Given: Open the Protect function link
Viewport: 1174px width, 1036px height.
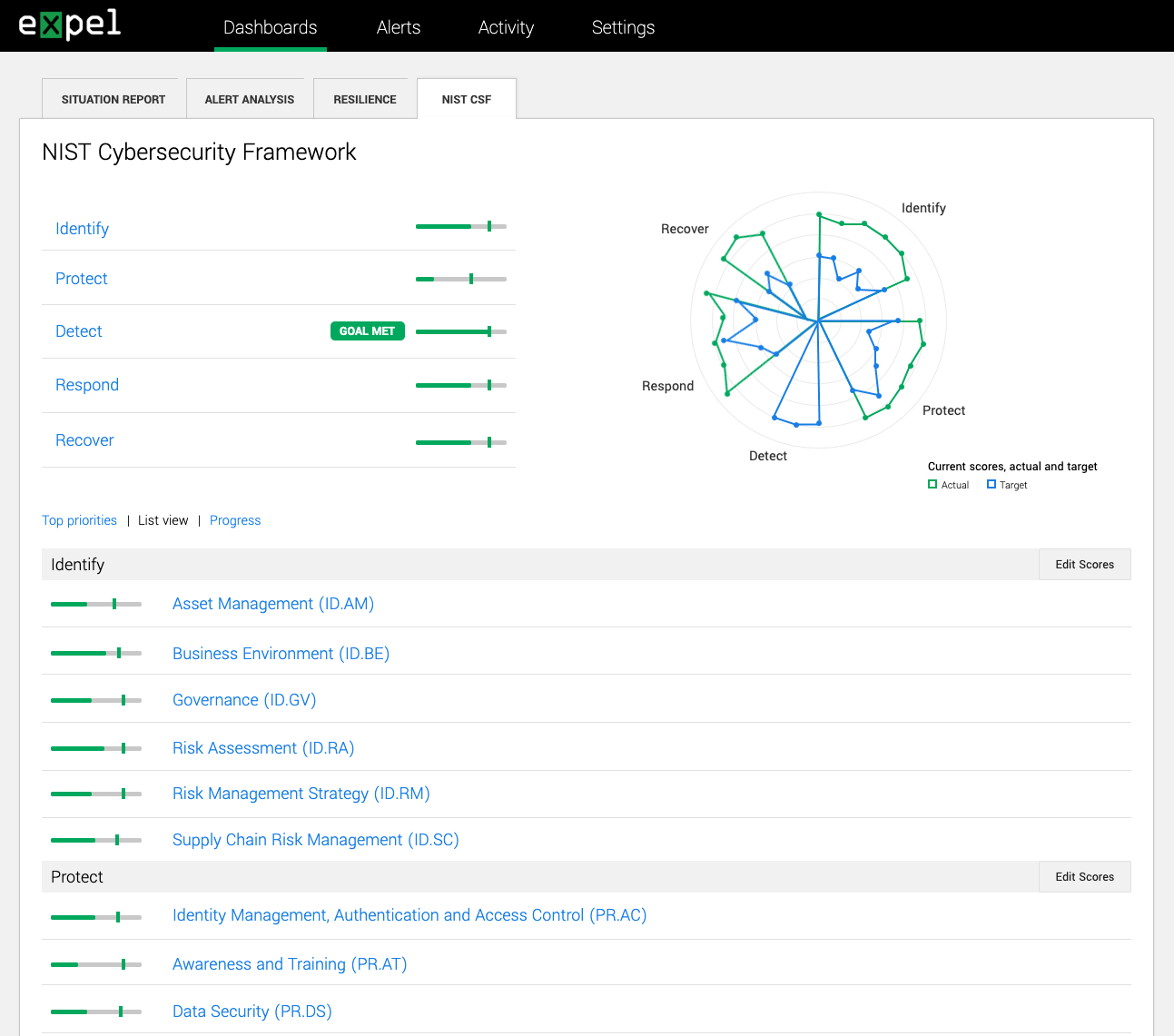Looking at the screenshot, I should coord(81,279).
